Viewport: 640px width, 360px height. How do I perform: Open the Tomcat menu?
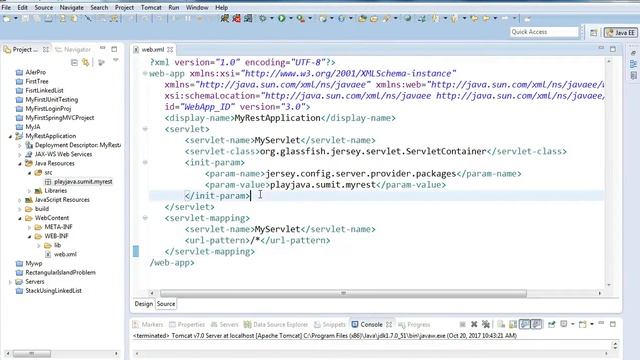[151, 7]
